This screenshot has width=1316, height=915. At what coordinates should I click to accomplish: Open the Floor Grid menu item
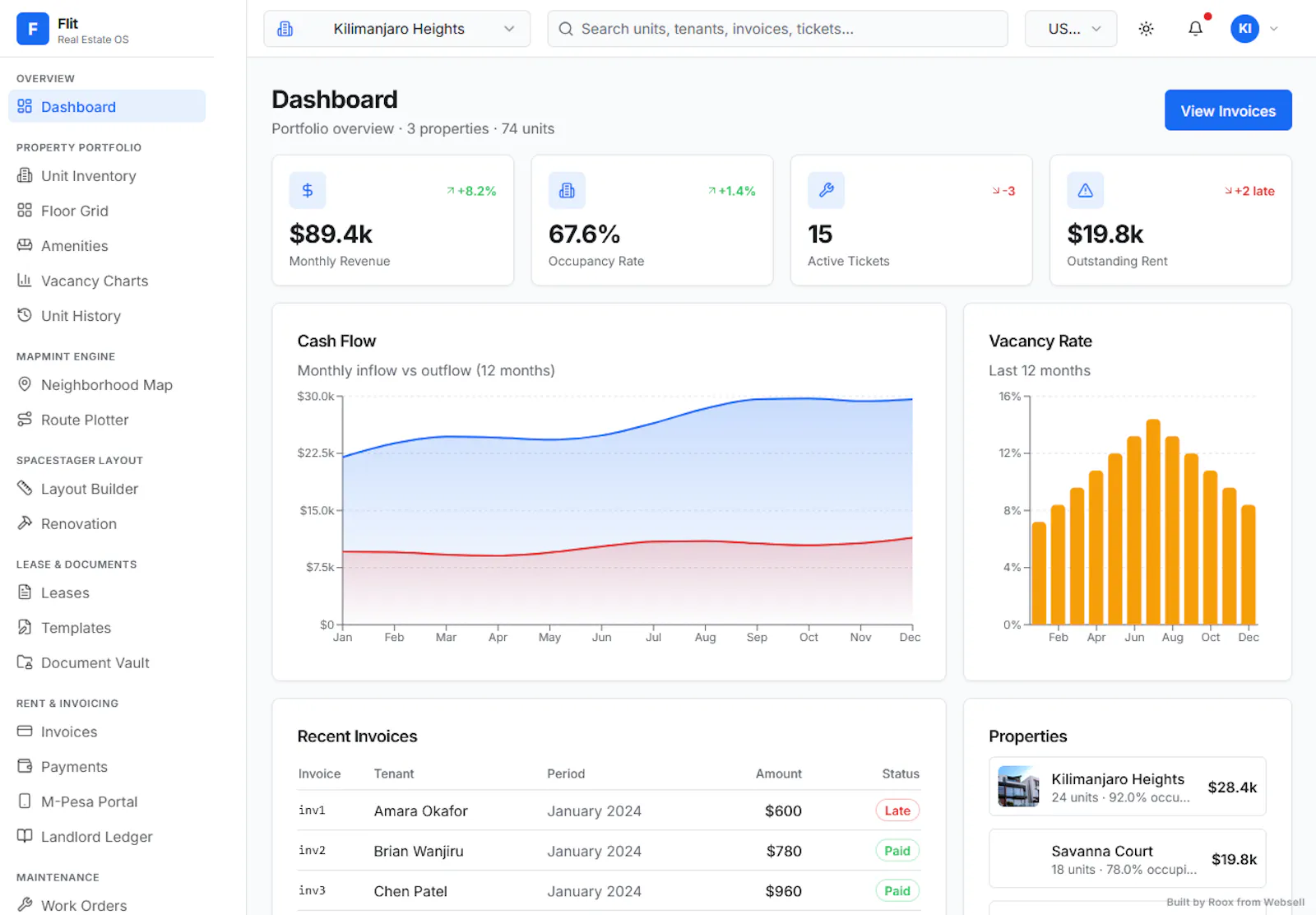107,211
